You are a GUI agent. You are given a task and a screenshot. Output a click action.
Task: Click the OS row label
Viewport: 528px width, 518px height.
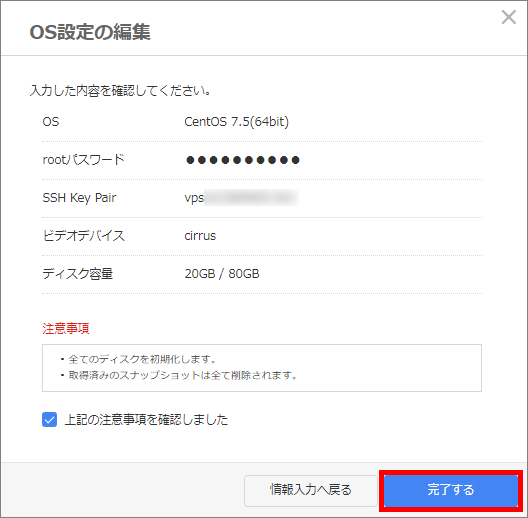click(51, 122)
